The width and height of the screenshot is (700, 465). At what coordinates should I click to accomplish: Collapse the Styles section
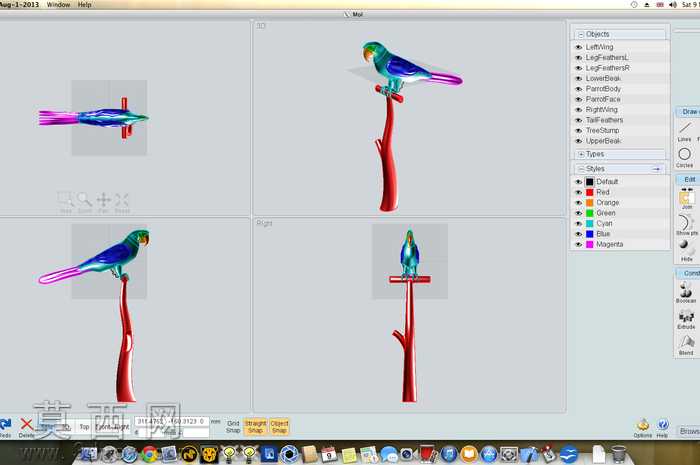pyautogui.click(x=581, y=169)
